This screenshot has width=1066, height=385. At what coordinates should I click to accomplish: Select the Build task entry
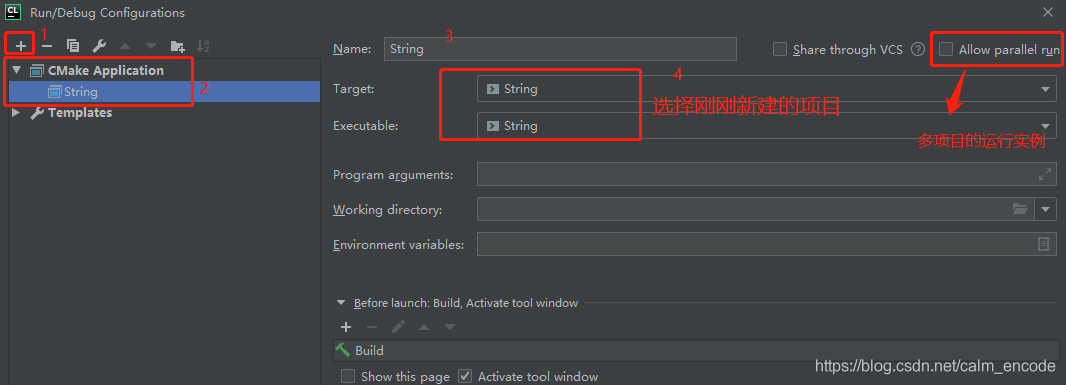click(695, 350)
